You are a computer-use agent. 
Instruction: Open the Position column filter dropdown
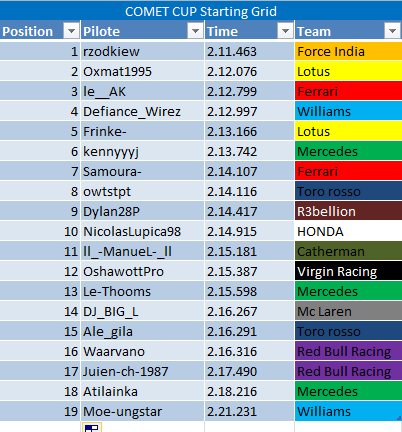(x=71, y=31)
